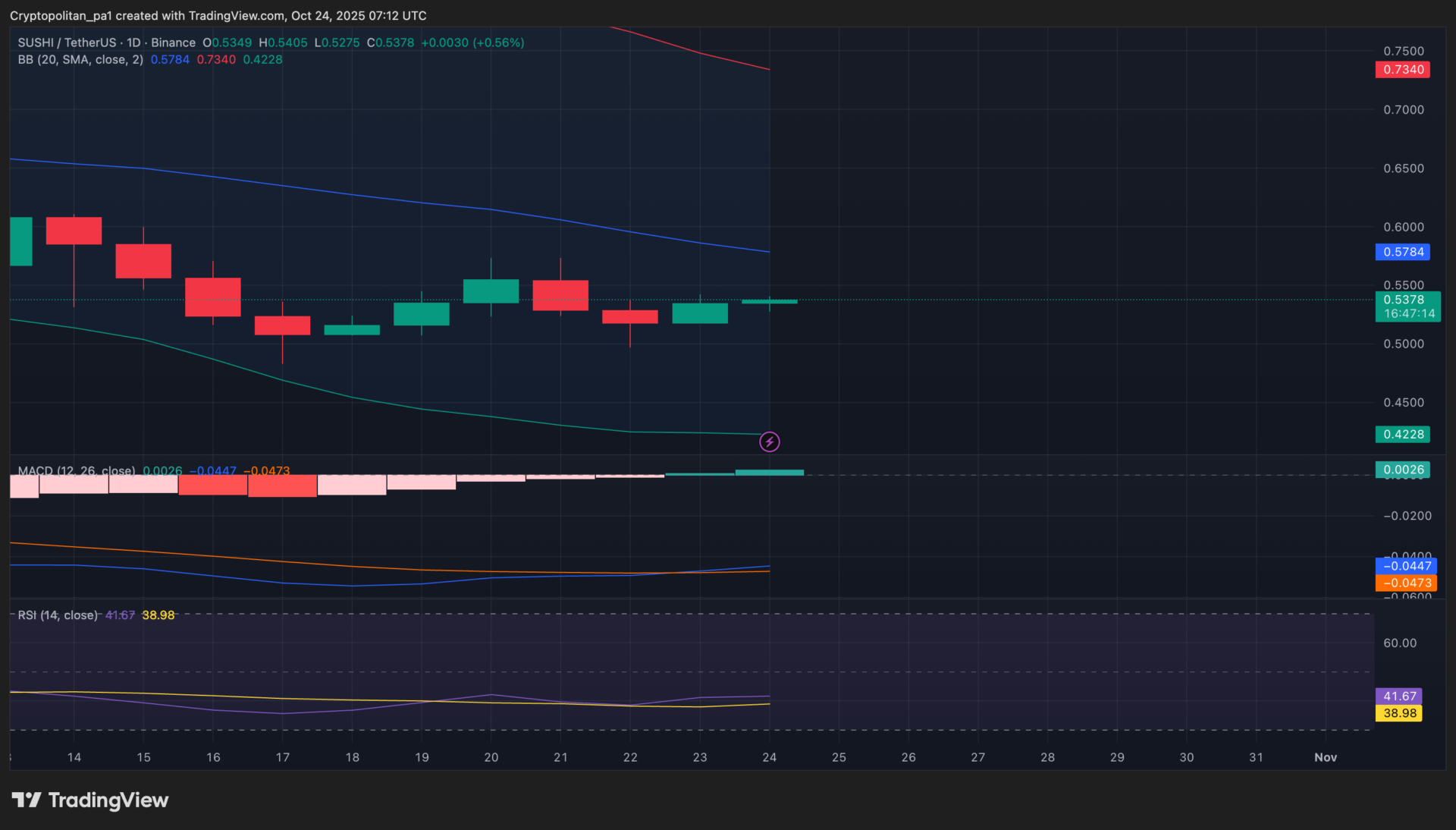1456x830 pixels.
Task: Click the RSI (14, close) indicator legend
Action: (x=58, y=615)
